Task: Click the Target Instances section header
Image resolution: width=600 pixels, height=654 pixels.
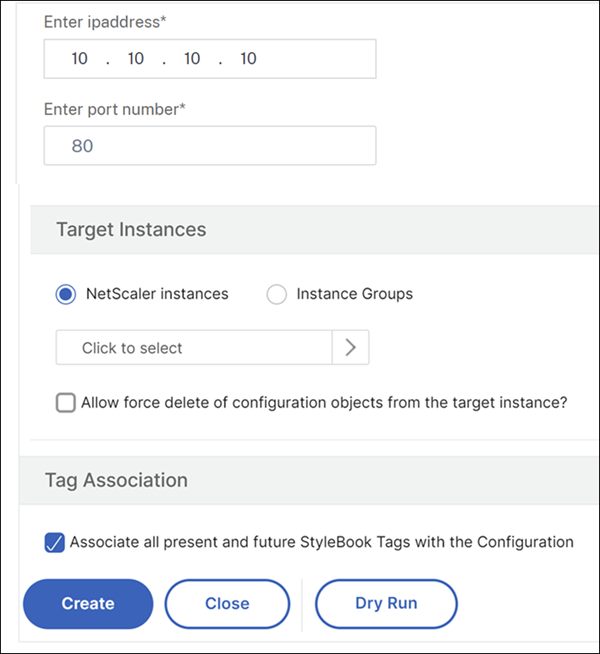Action: [315, 229]
